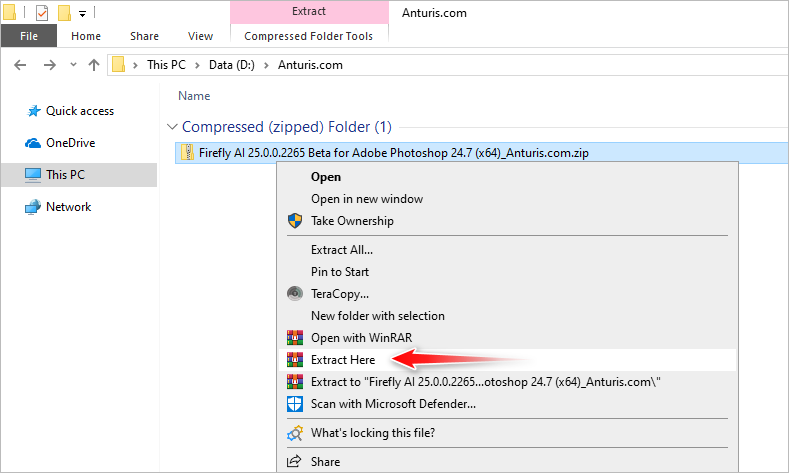Expand the recent locations dropdown
This screenshot has width=789, height=473.
73,64
